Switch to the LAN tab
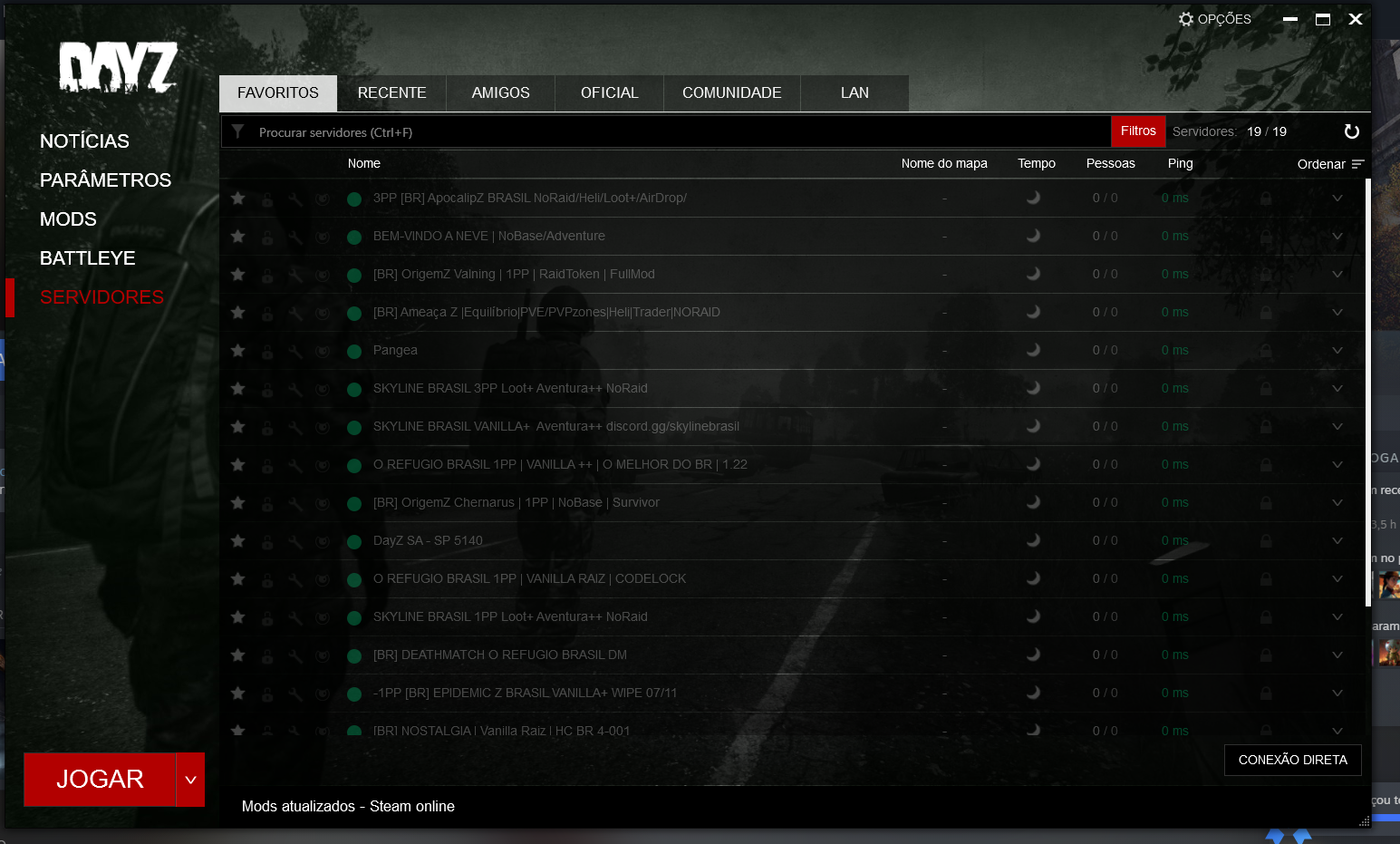The width and height of the screenshot is (1400, 844). point(854,93)
